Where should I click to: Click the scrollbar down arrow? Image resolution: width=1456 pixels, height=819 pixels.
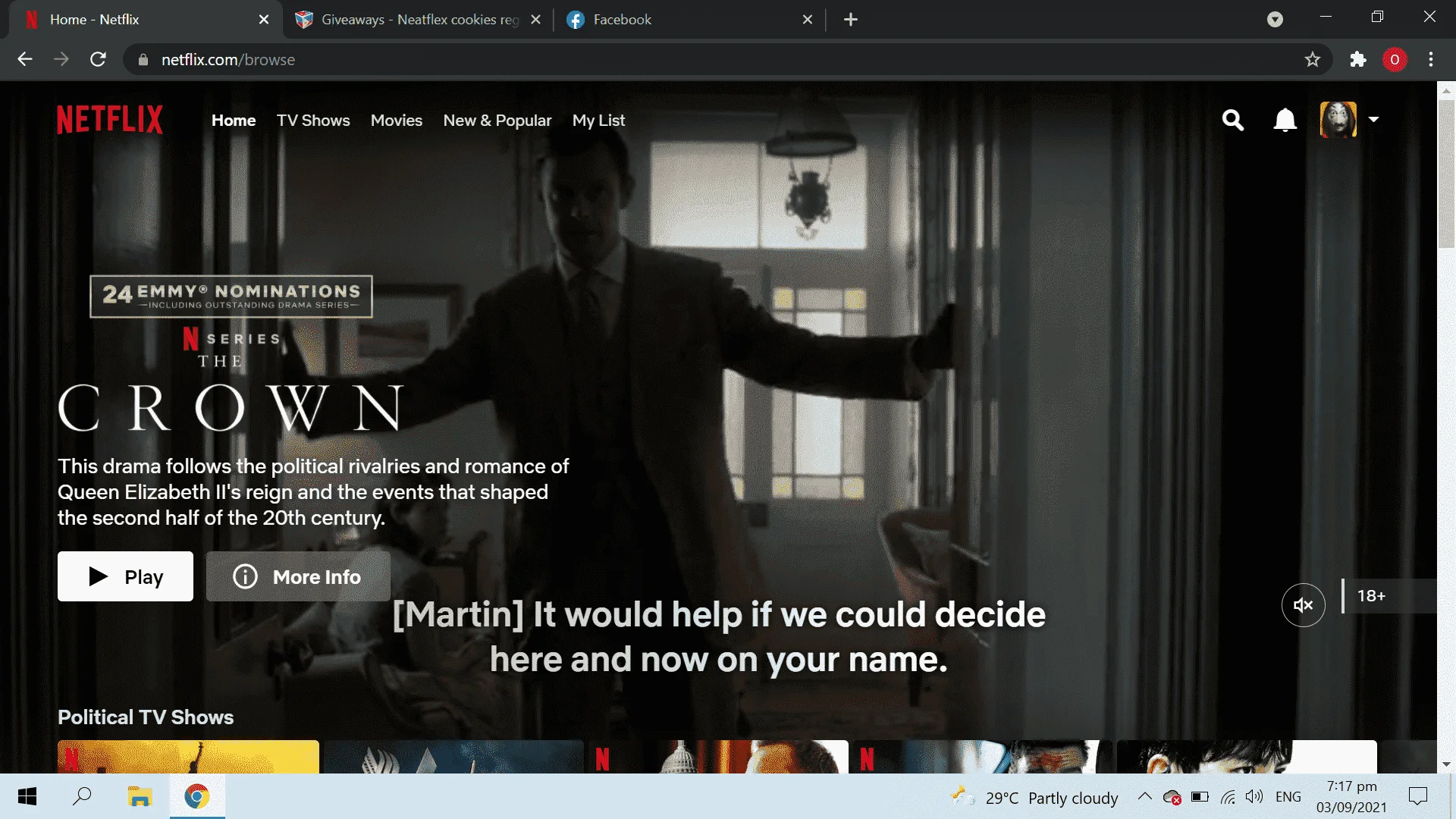tap(1446, 764)
